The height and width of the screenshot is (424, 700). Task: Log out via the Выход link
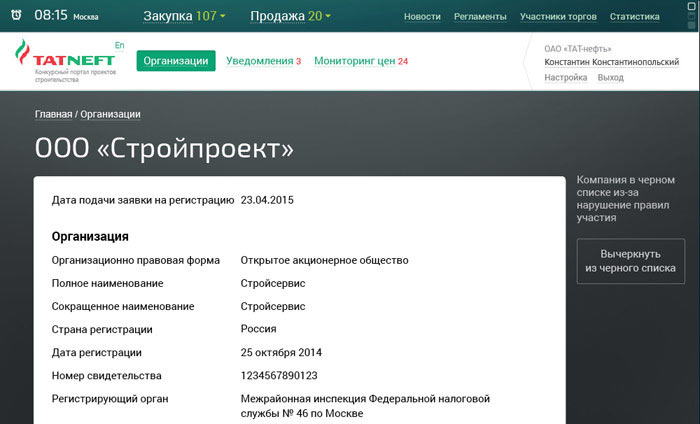(x=610, y=77)
